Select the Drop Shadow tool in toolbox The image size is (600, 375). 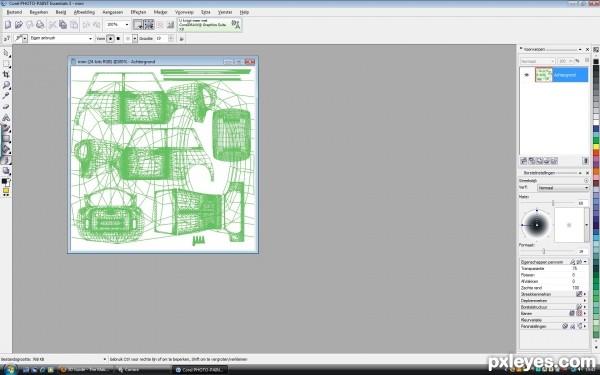point(6,171)
